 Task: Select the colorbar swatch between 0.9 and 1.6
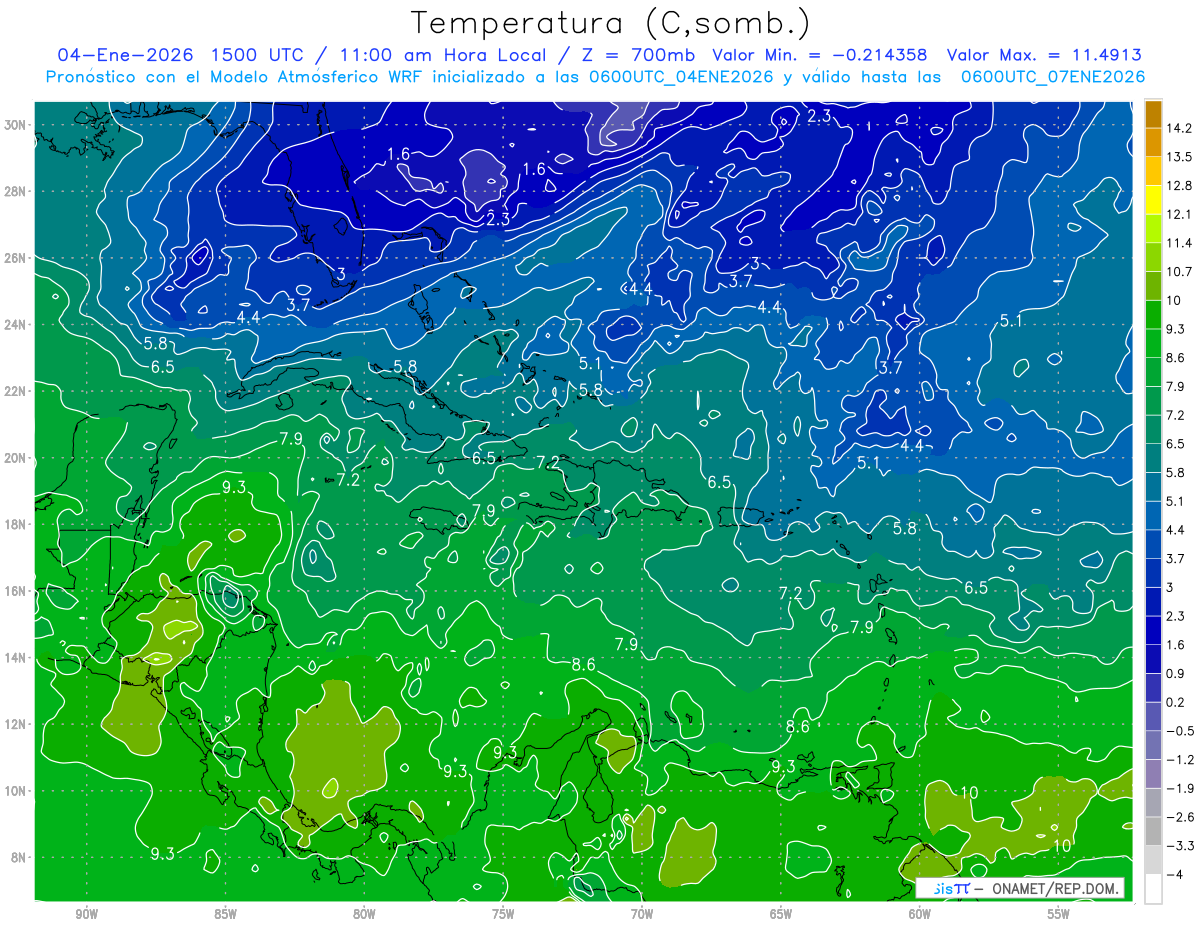1153,659
